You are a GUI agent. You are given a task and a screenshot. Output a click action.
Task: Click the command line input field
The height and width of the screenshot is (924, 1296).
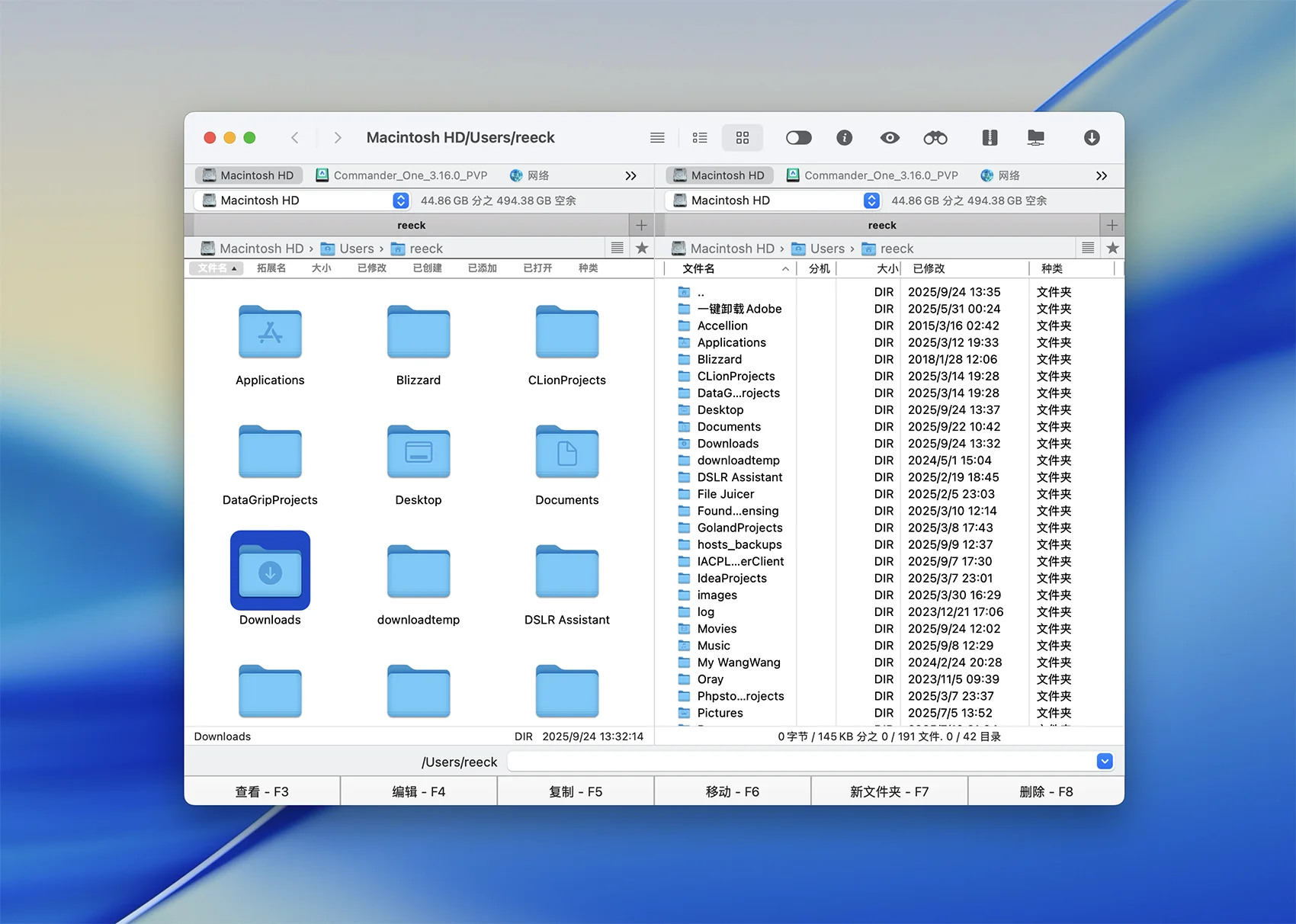click(x=801, y=762)
